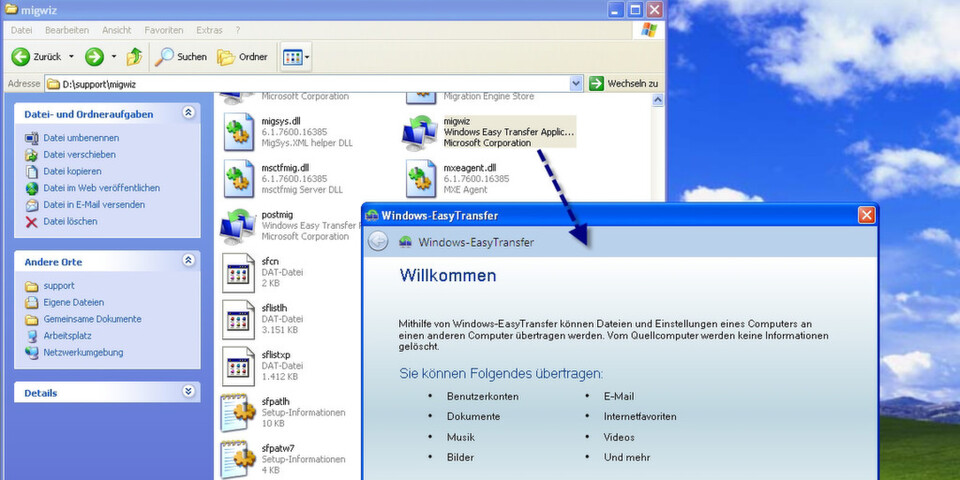Click the green forward arrow icon
The height and width of the screenshot is (480, 960).
pyautogui.click(x=94, y=57)
